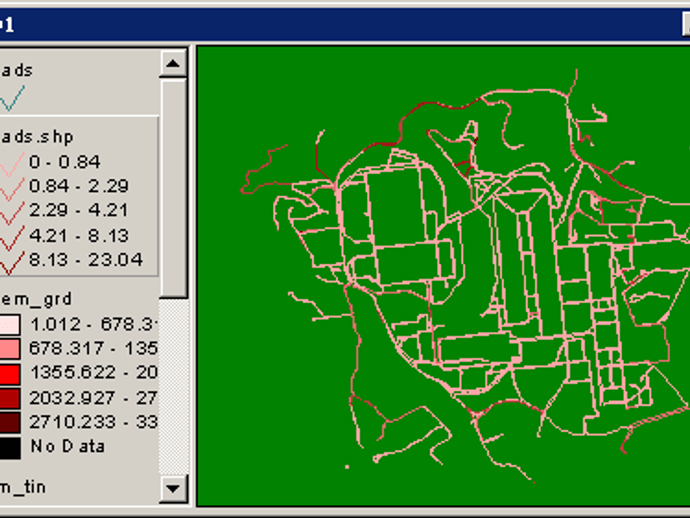This screenshot has width=690, height=518.
Task: Select the 0 - 0.84 class label
Action: pyautogui.click(x=65, y=162)
